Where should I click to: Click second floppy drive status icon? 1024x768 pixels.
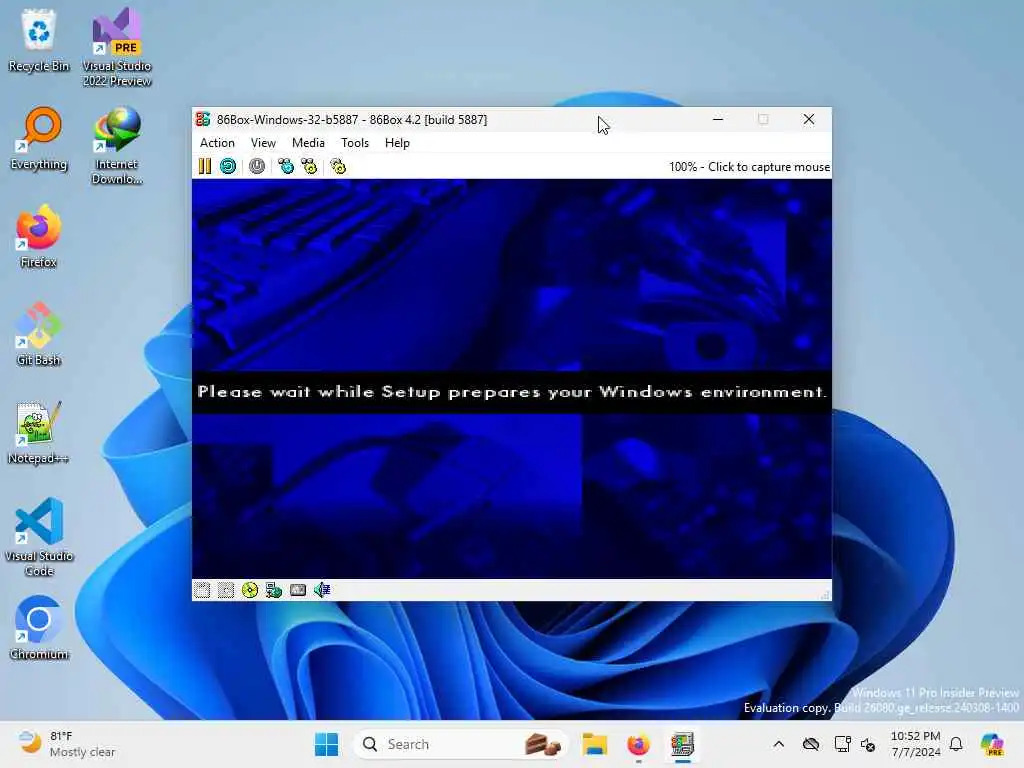(226, 590)
